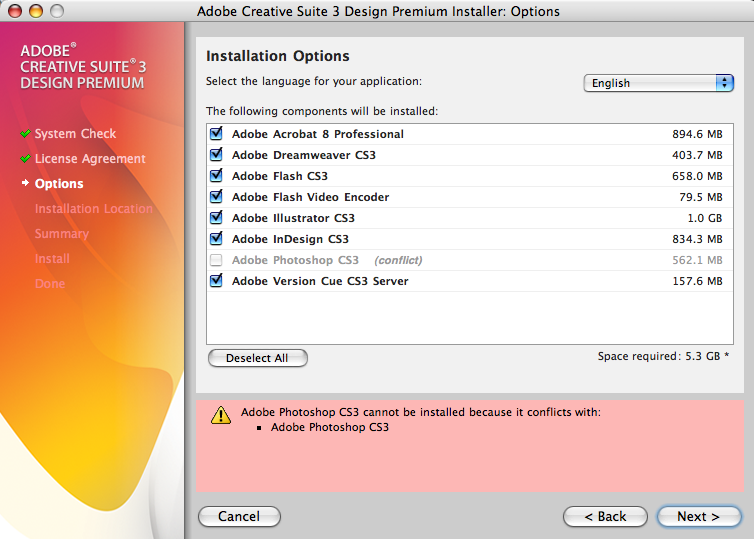Viewport: 754px width, 539px height.
Task: Click the Adobe Illustrator CS3 label
Action: [x=293, y=218]
